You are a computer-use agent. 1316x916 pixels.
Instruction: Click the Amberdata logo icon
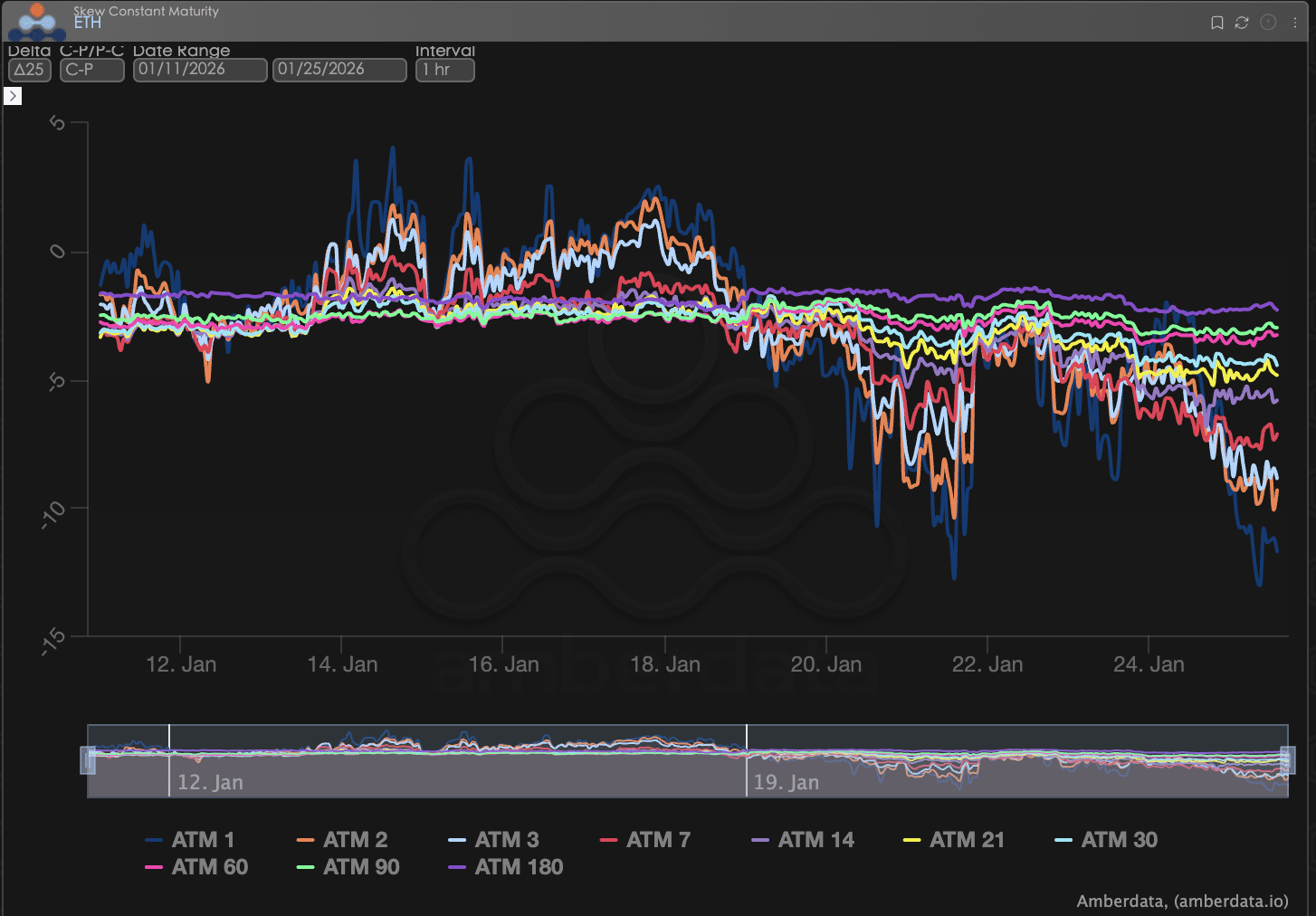(x=37, y=21)
